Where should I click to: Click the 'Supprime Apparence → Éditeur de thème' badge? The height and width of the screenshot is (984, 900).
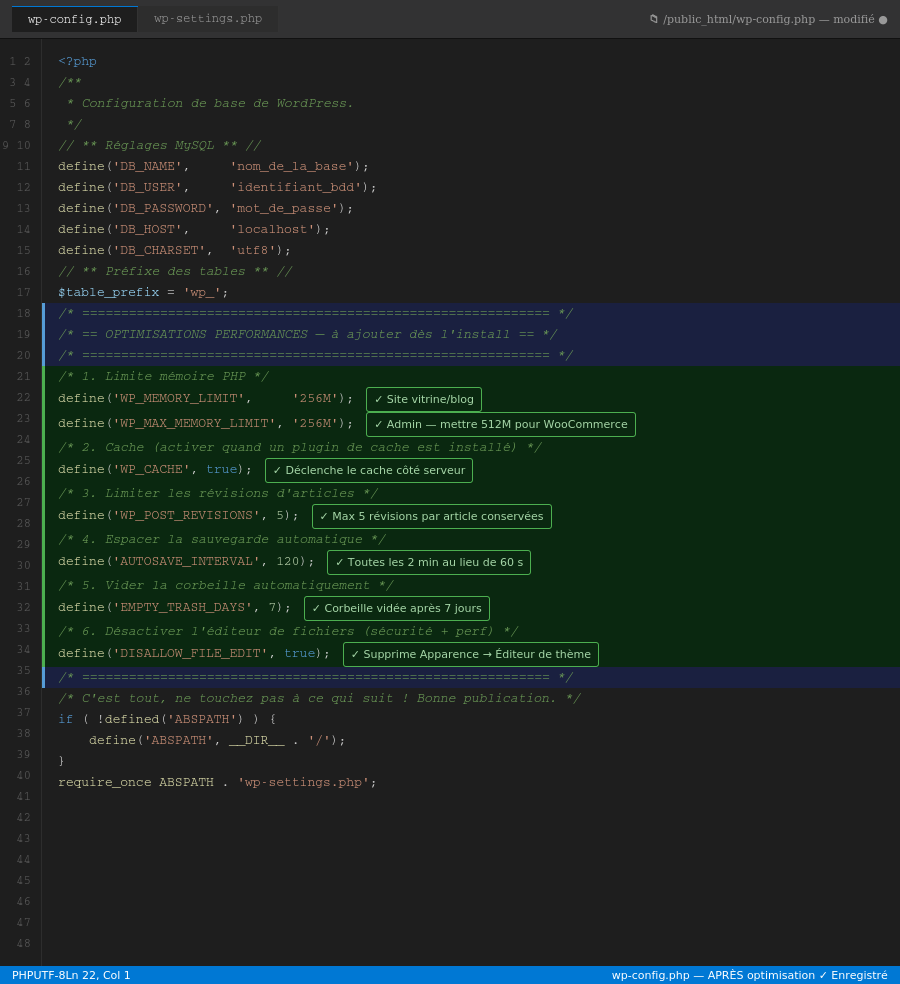pos(471,654)
